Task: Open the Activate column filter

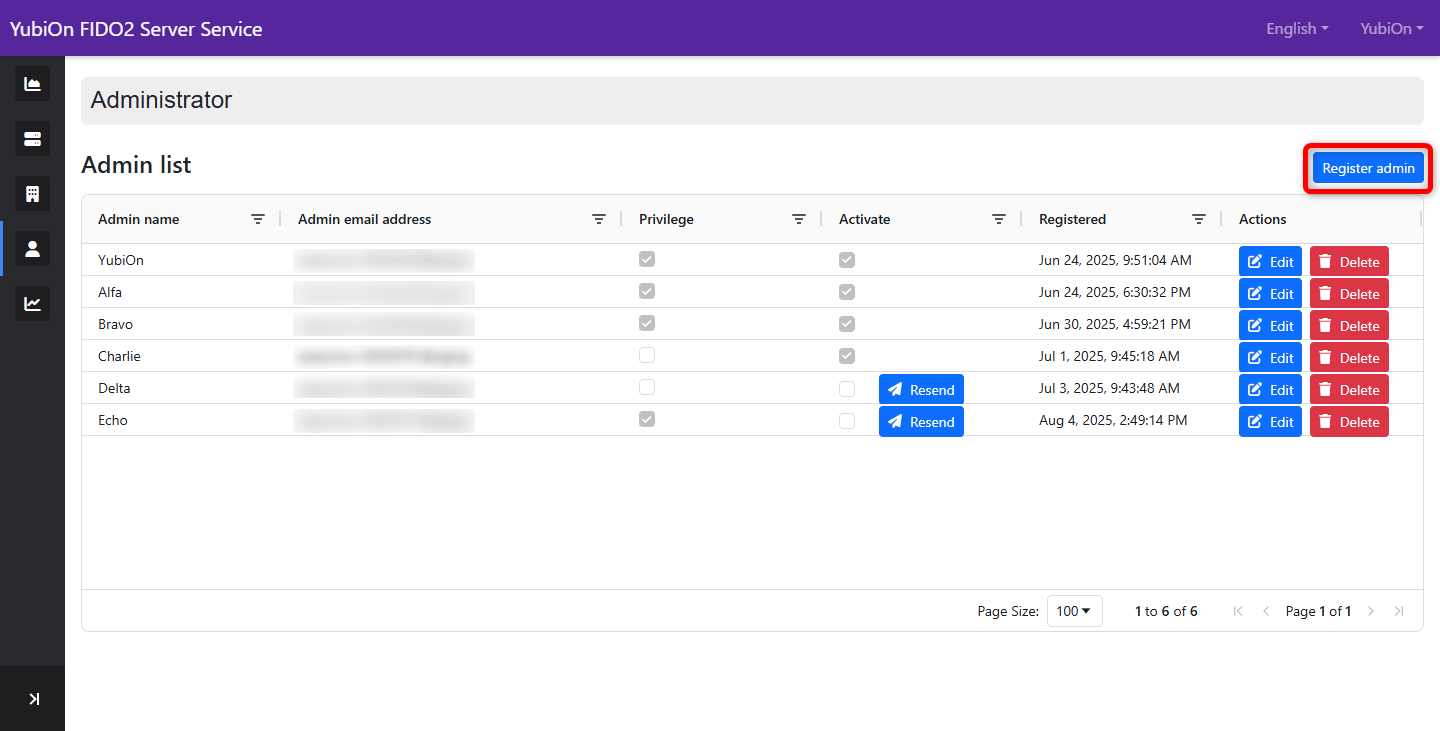Action: (999, 219)
